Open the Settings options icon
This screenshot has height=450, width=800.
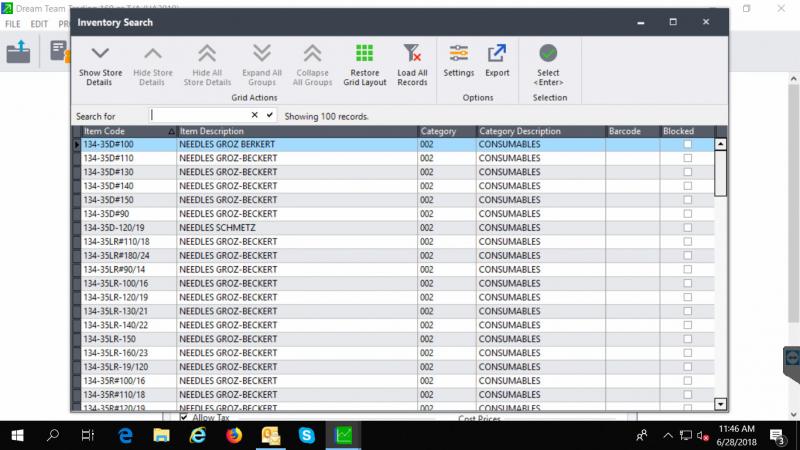click(458, 55)
